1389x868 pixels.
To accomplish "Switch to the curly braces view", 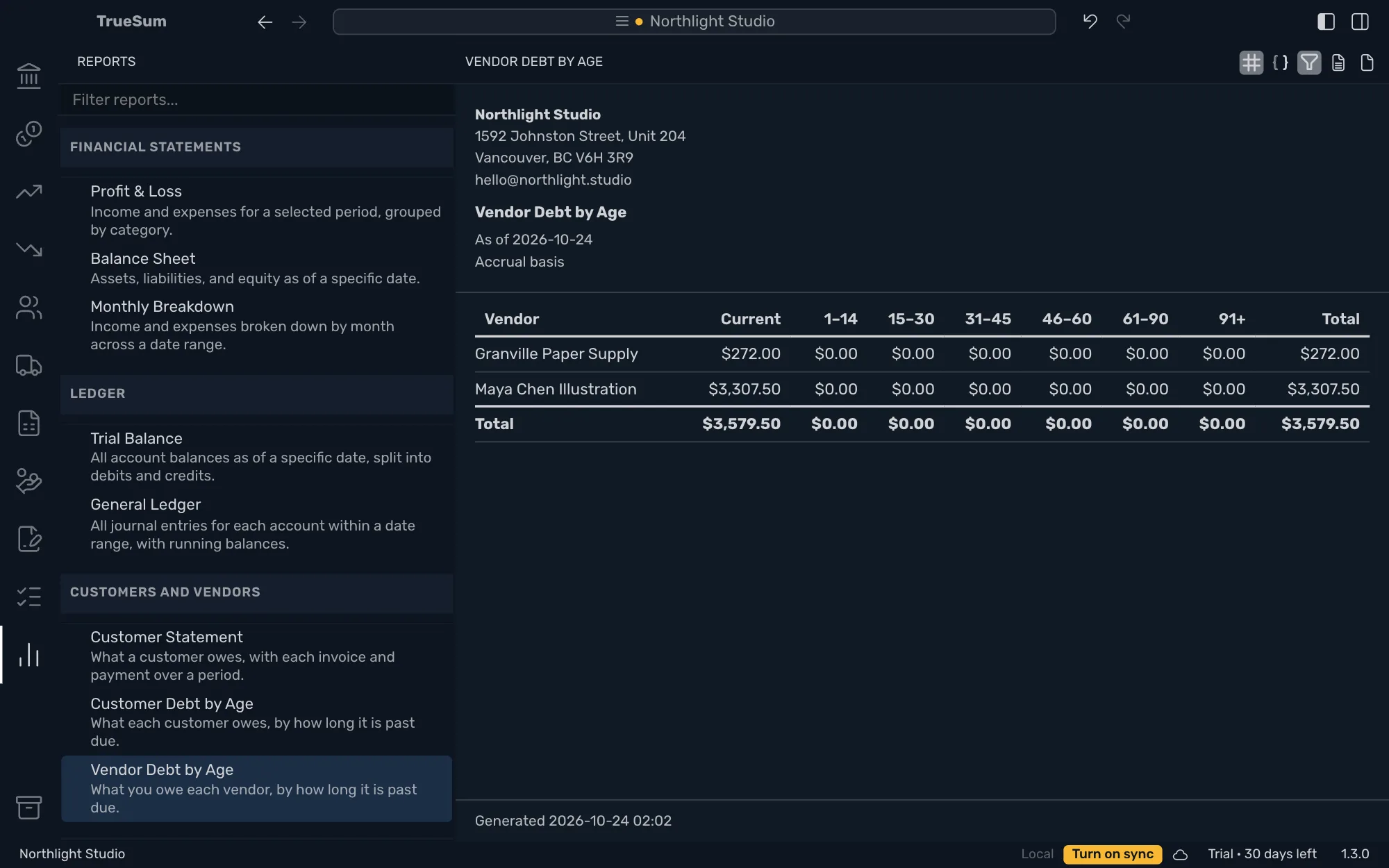I will pyautogui.click(x=1280, y=62).
